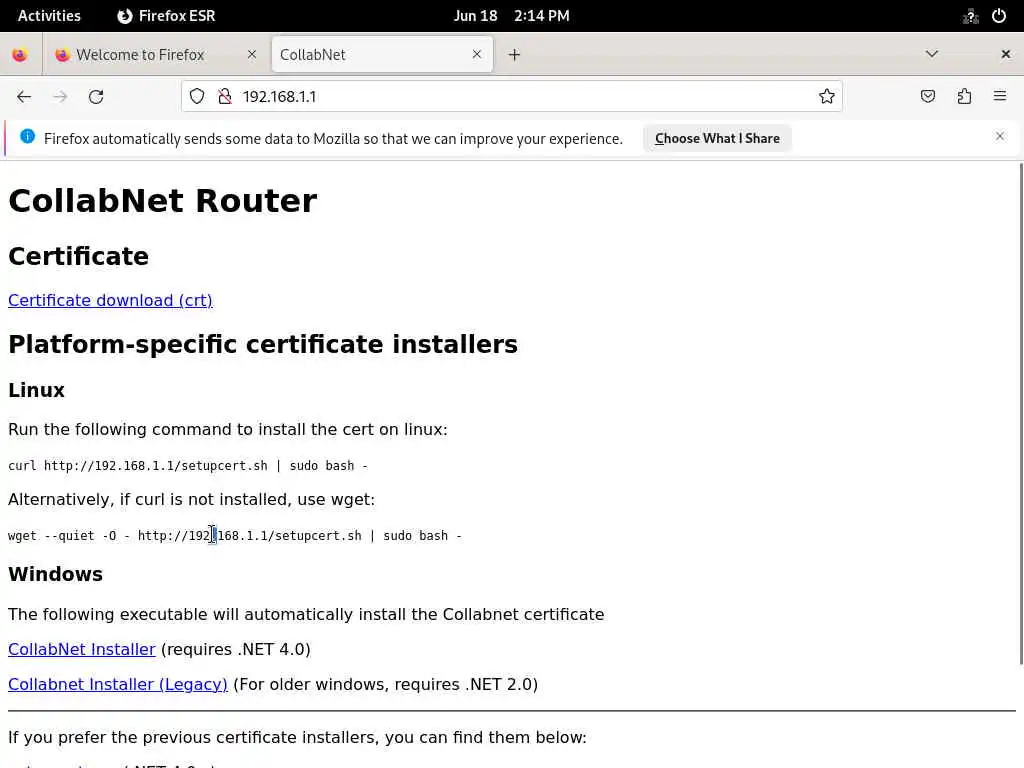Expand the list all tabs dropdown

pos(932,54)
